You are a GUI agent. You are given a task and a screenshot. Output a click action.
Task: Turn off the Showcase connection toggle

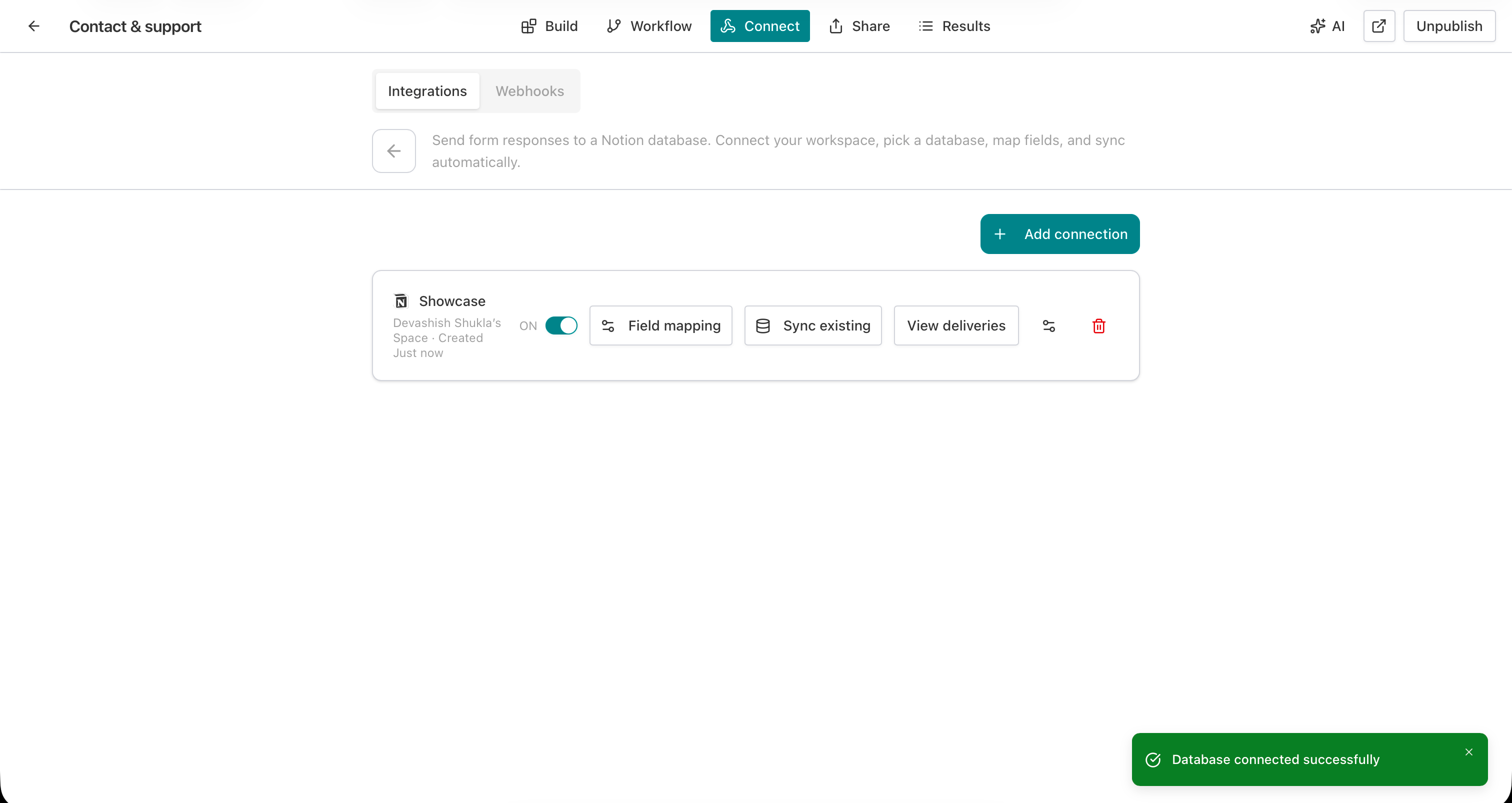(x=560, y=325)
